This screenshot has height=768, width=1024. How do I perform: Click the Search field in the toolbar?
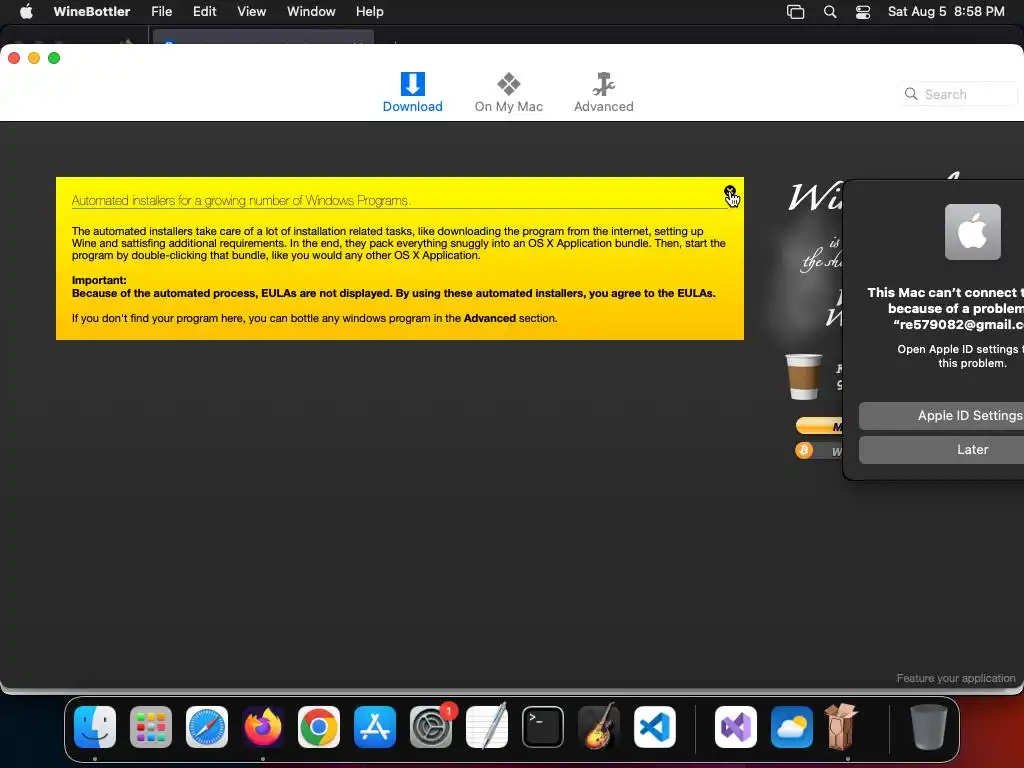[x=960, y=94]
